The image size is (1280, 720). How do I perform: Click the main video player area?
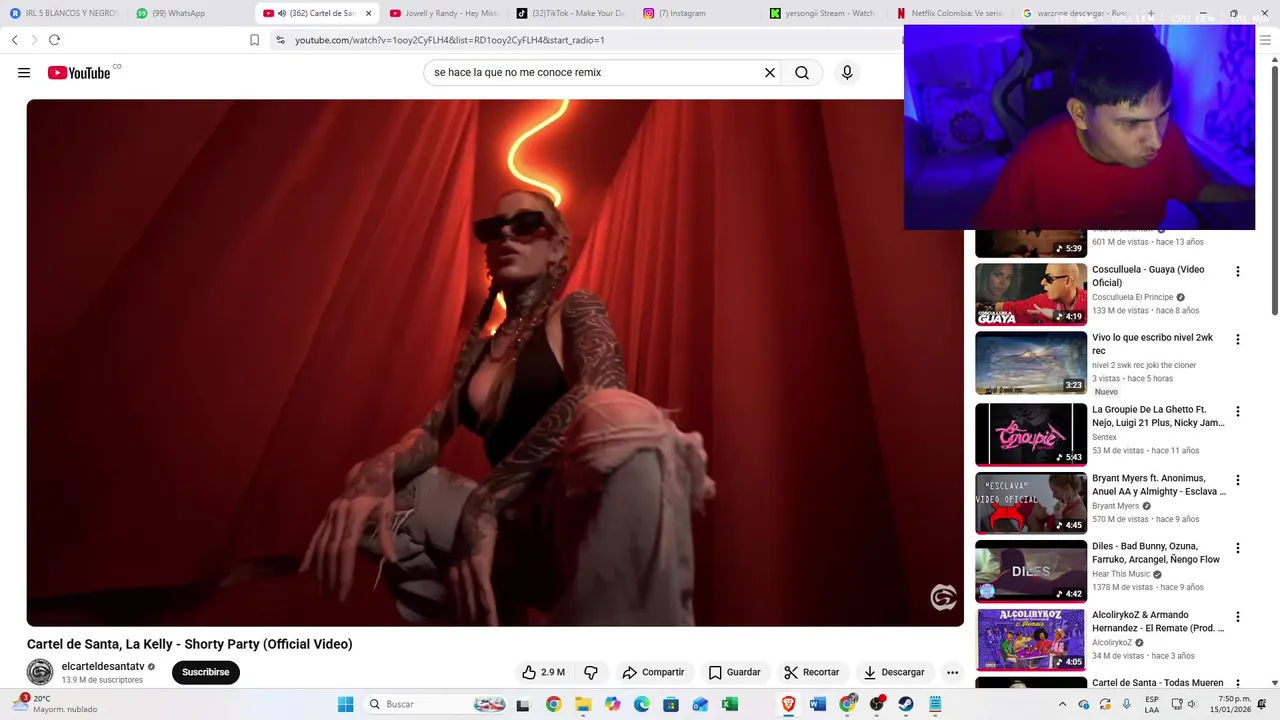[x=495, y=362]
